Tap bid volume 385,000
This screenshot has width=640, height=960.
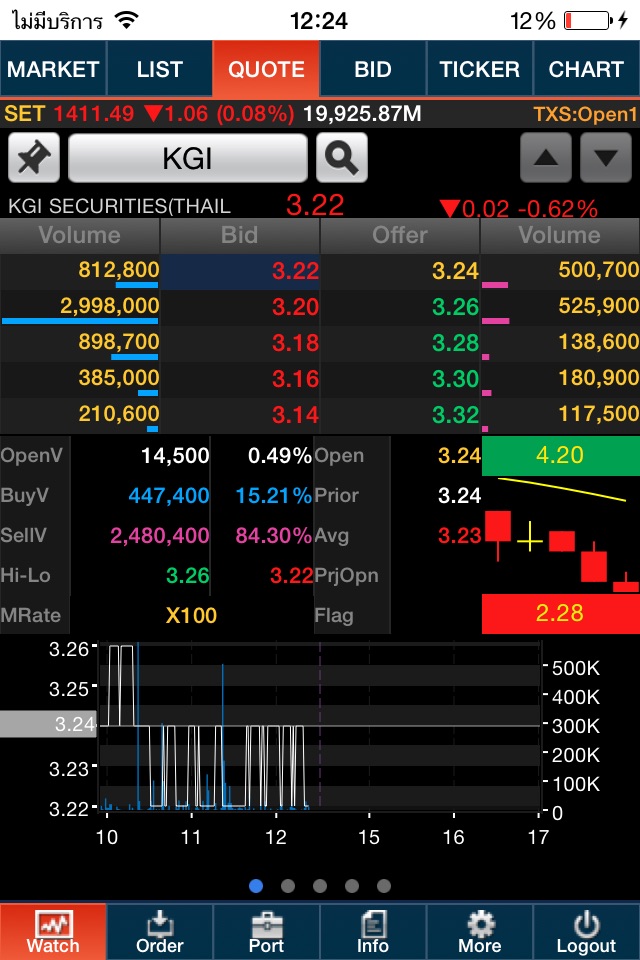pos(119,378)
